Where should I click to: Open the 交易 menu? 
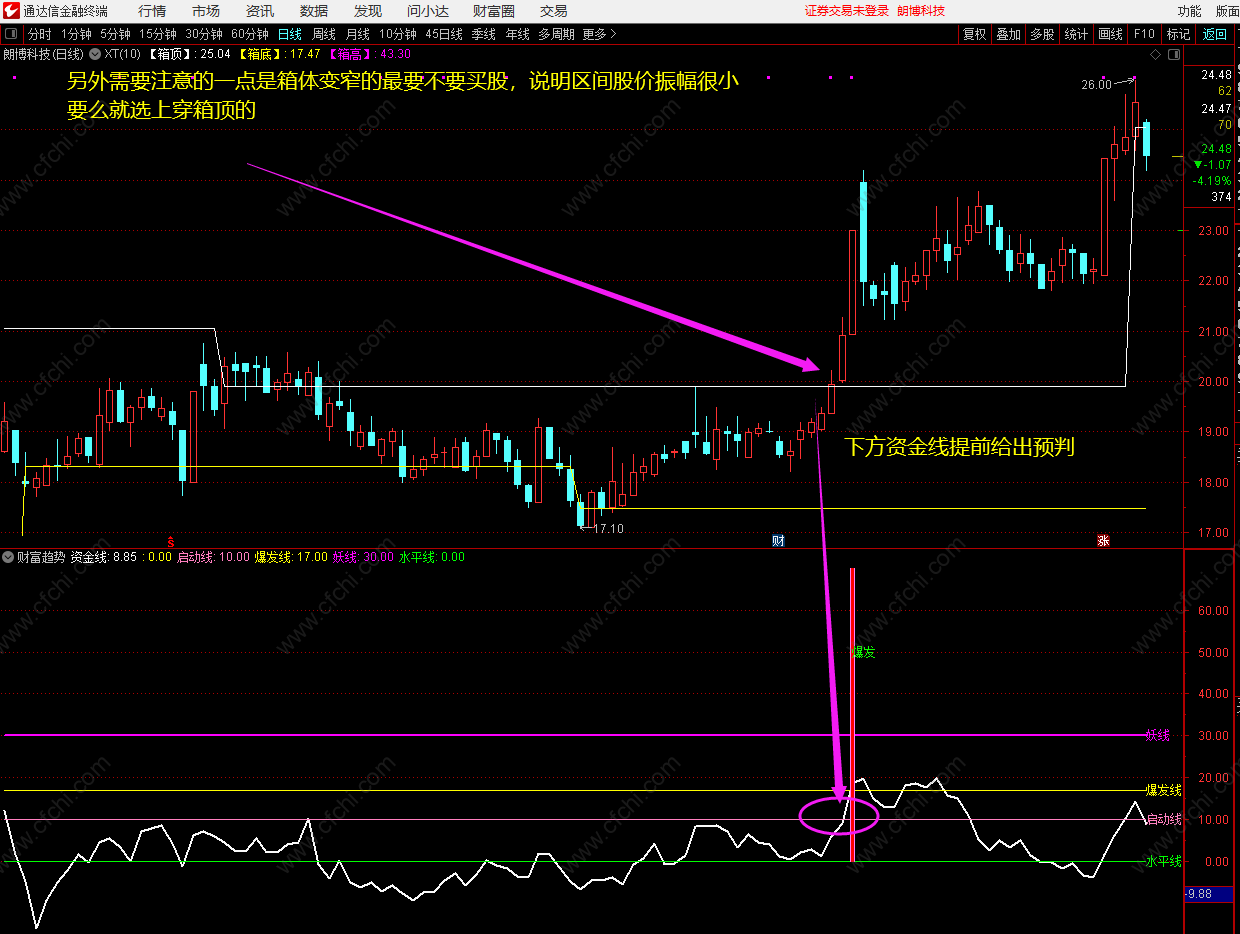[554, 11]
